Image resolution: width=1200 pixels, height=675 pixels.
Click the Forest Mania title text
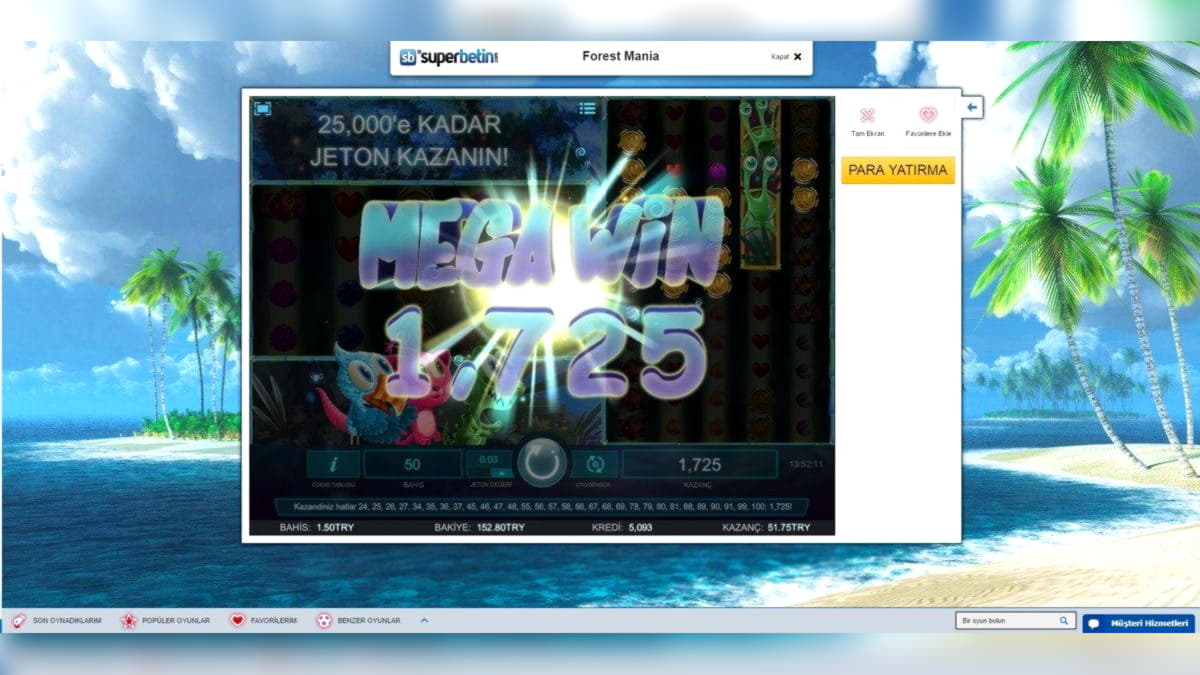click(x=620, y=56)
